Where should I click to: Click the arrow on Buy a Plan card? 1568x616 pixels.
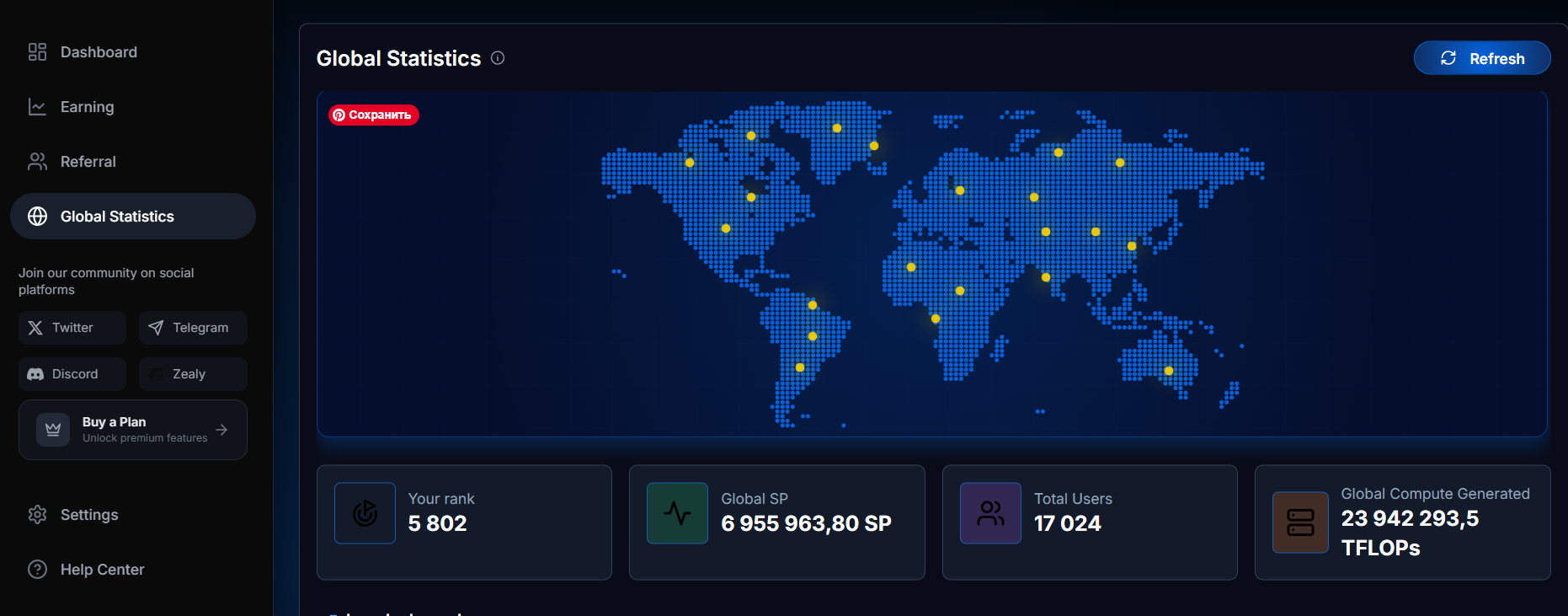click(221, 430)
